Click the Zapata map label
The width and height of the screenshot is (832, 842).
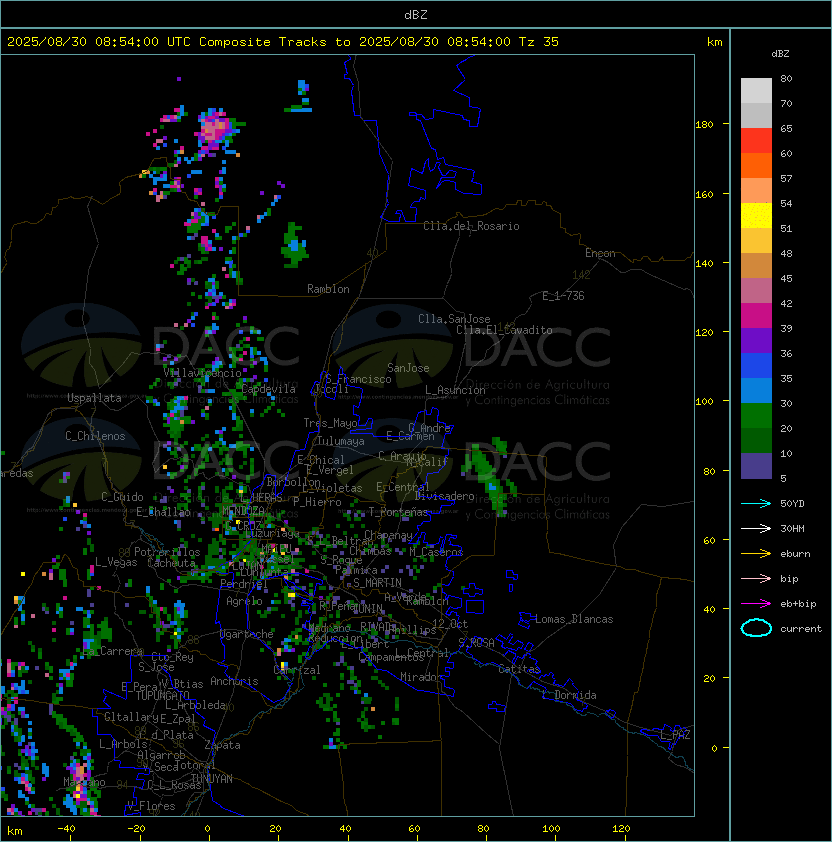222,745
